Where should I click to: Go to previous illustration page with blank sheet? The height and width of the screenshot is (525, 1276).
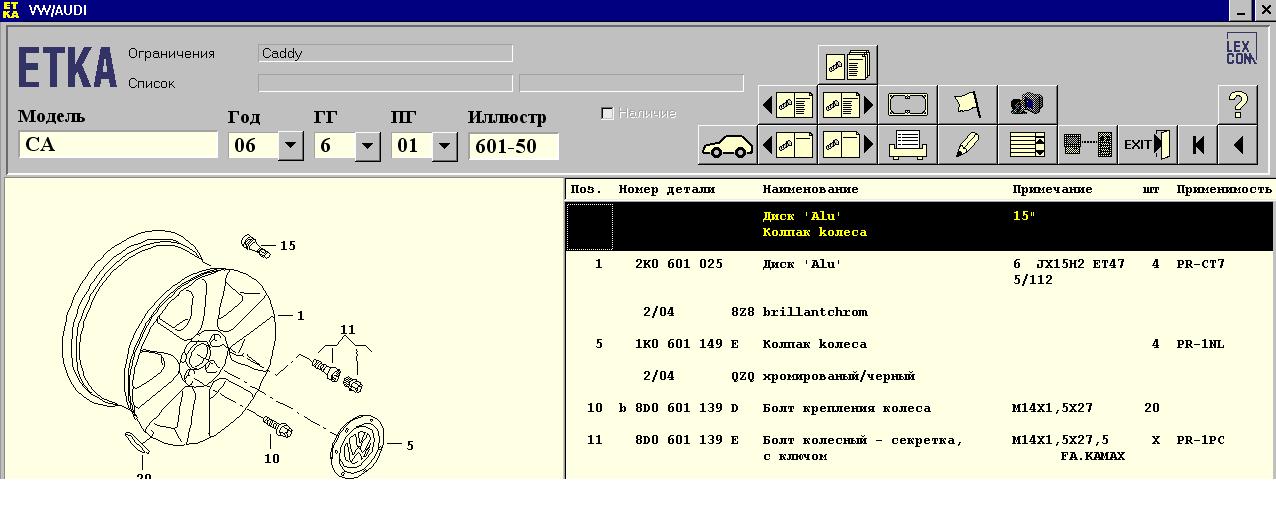[787, 145]
